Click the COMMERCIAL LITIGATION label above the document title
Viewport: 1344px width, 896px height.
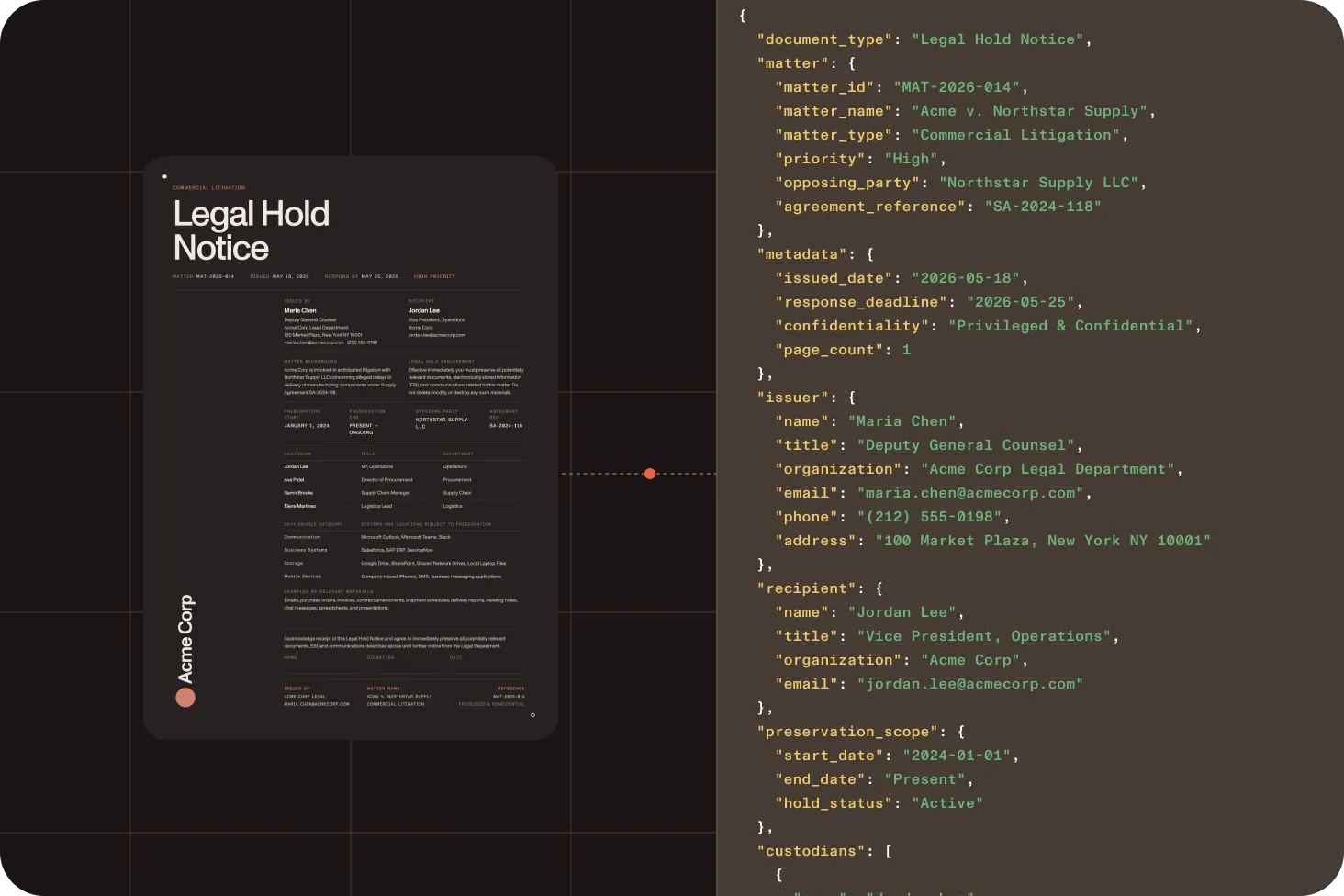pyautogui.click(x=208, y=187)
